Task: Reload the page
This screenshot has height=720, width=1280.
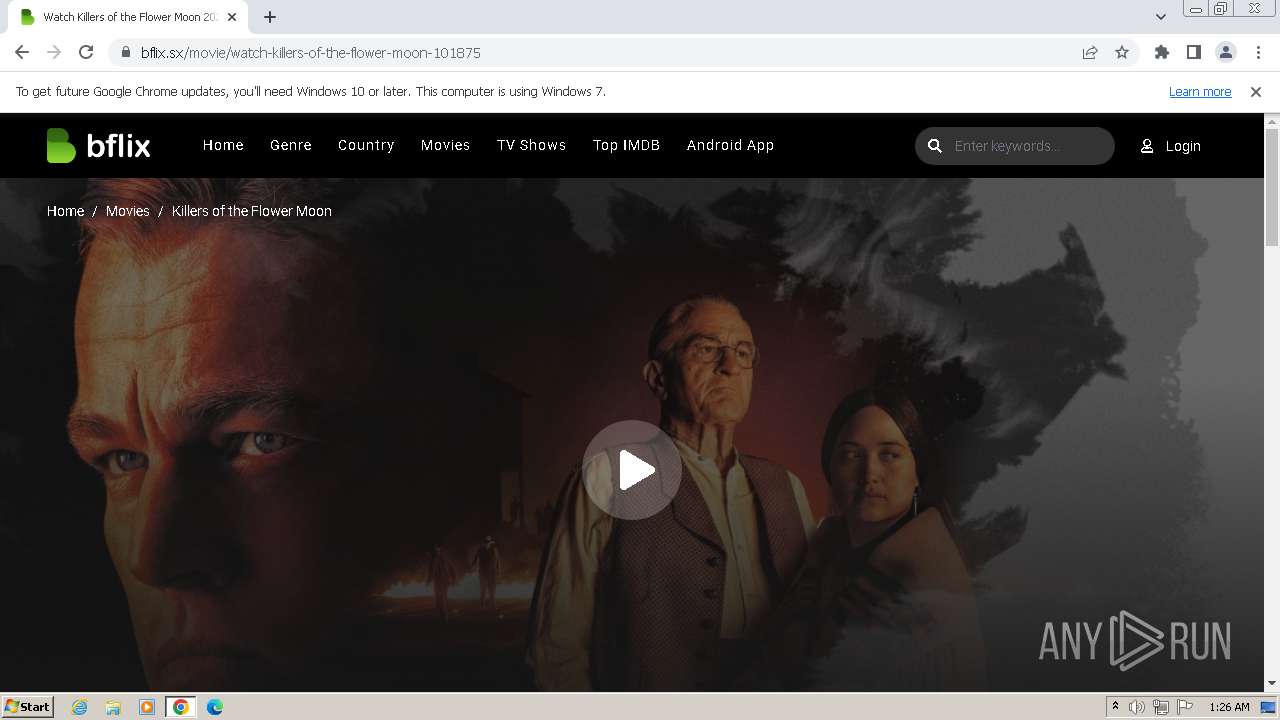Action: coord(86,52)
